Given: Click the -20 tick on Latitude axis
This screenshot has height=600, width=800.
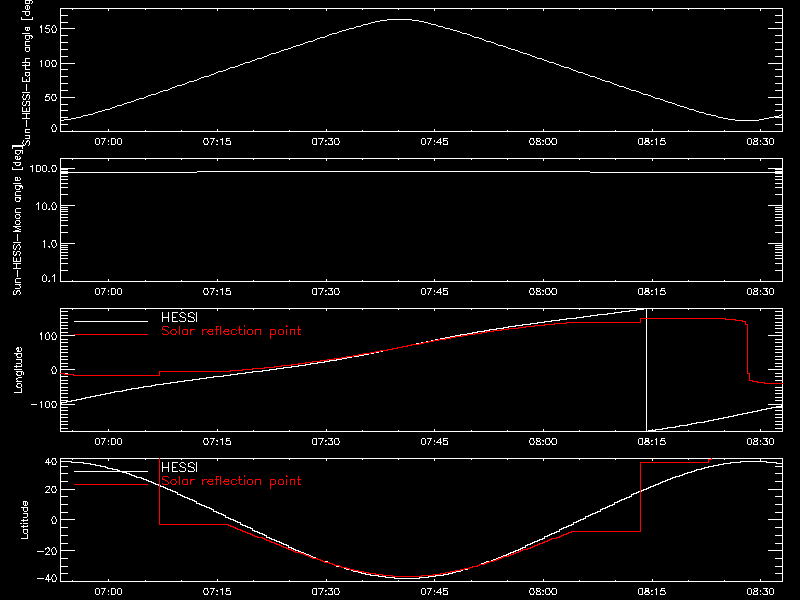Looking at the screenshot, I should click(x=47, y=551).
